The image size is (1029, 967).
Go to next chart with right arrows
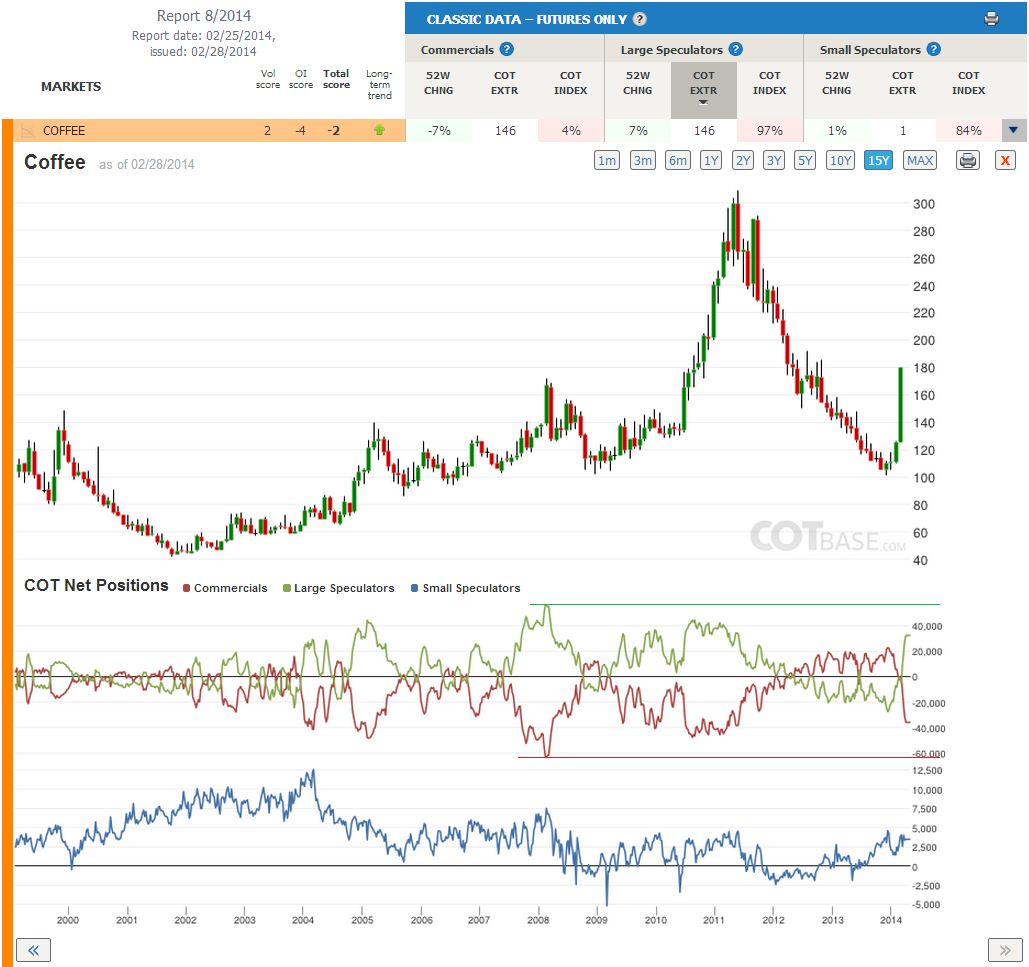(x=1005, y=950)
